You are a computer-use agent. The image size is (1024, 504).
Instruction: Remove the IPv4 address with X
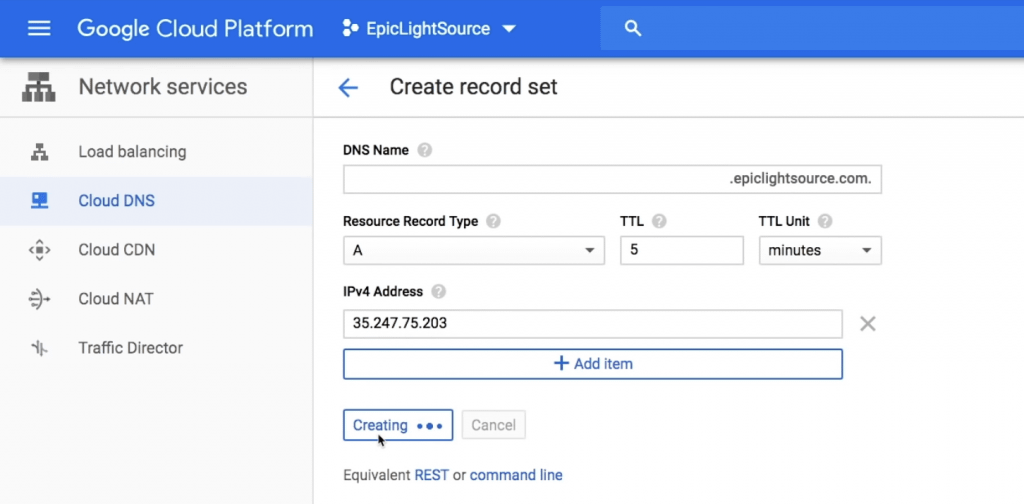point(867,324)
